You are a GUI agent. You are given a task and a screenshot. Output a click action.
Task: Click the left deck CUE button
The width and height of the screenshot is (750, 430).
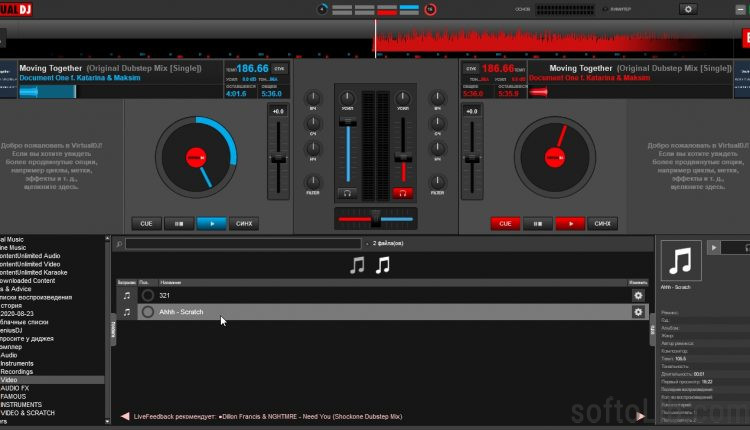coord(146,223)
